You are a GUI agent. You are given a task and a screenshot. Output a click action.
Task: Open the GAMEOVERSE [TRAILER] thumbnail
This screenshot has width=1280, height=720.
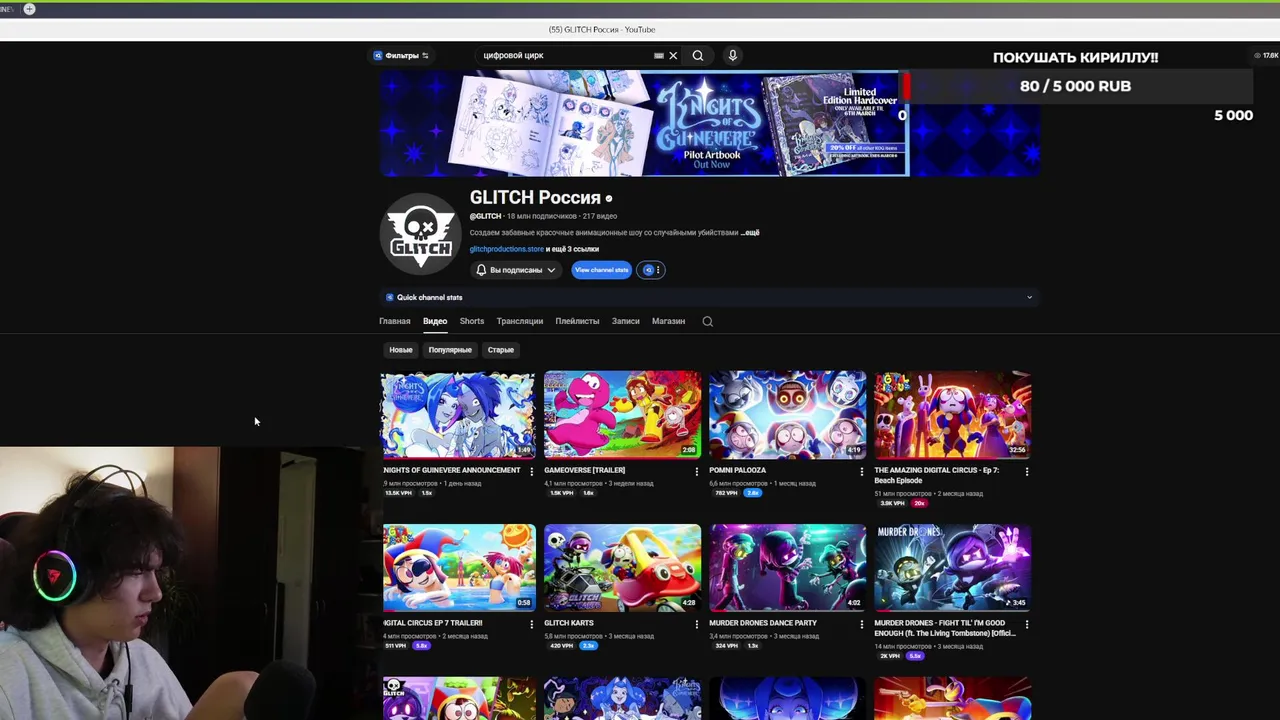622,415
